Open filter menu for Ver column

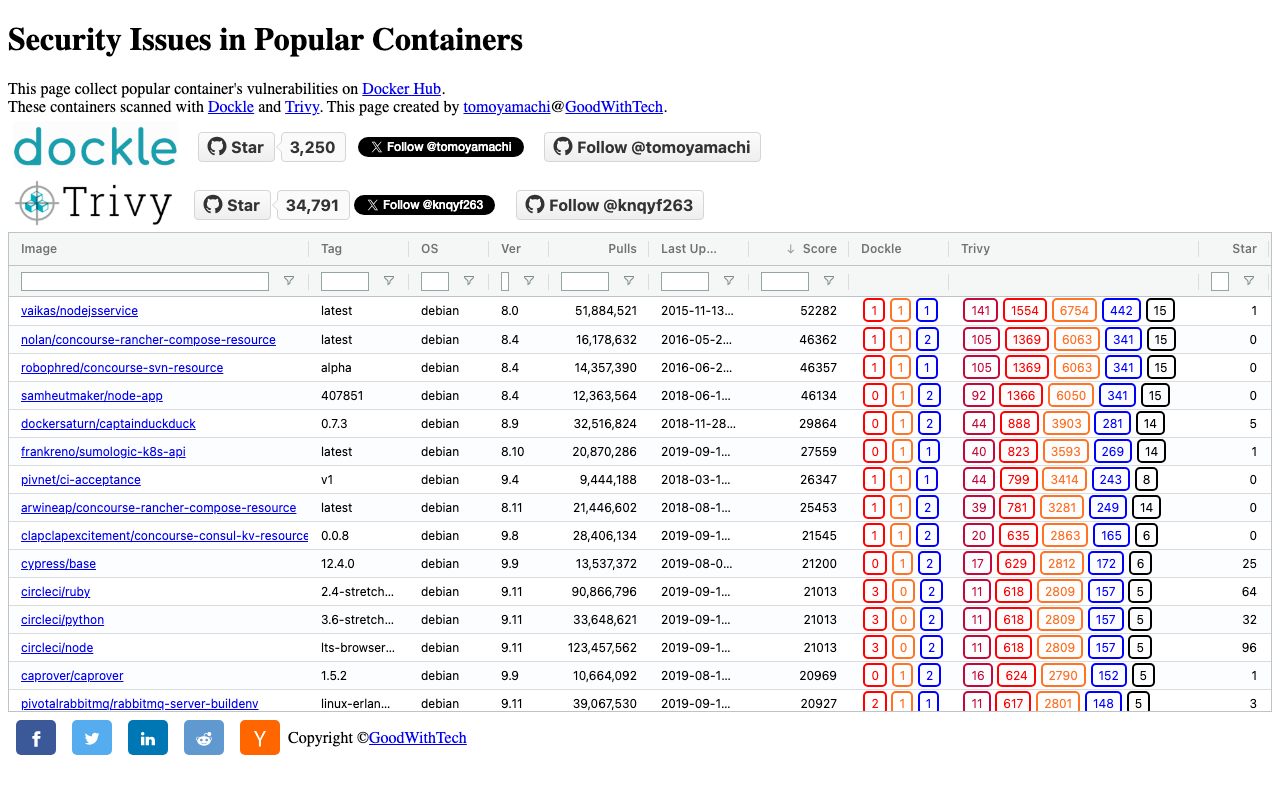(x=529, y=281)
